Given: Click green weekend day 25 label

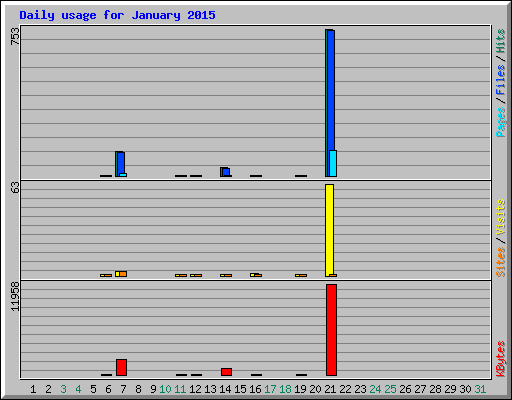Looking at the screenshot, I should point(390,389).
